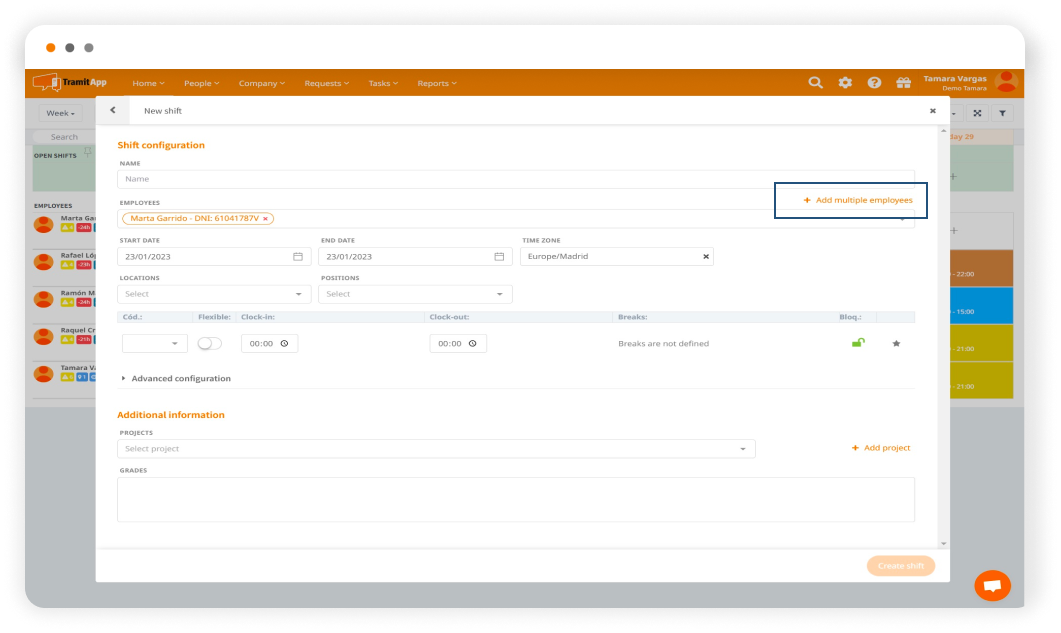Open the gift box icon in header

903,83
